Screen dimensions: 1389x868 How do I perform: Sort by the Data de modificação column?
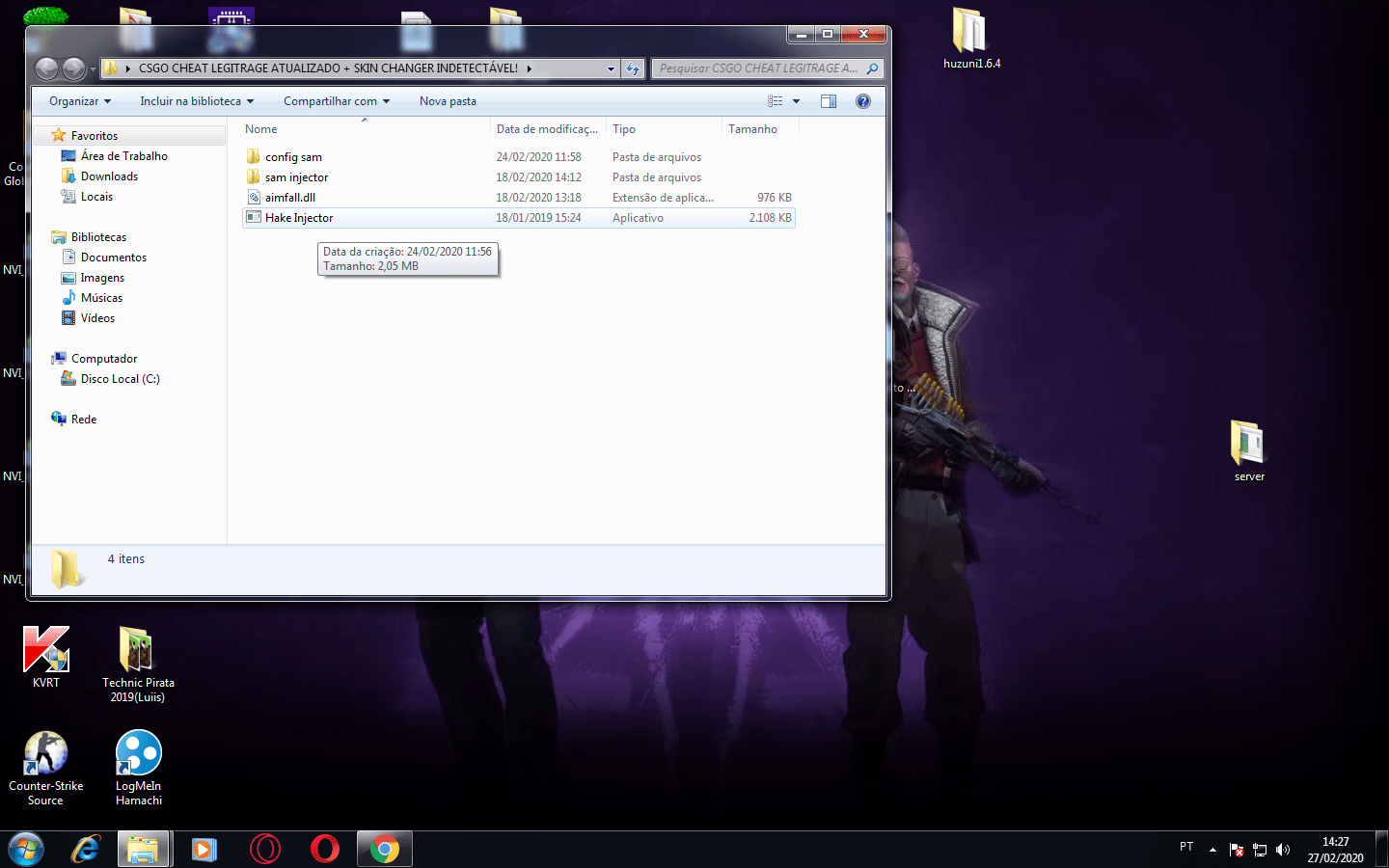point(548,129)
